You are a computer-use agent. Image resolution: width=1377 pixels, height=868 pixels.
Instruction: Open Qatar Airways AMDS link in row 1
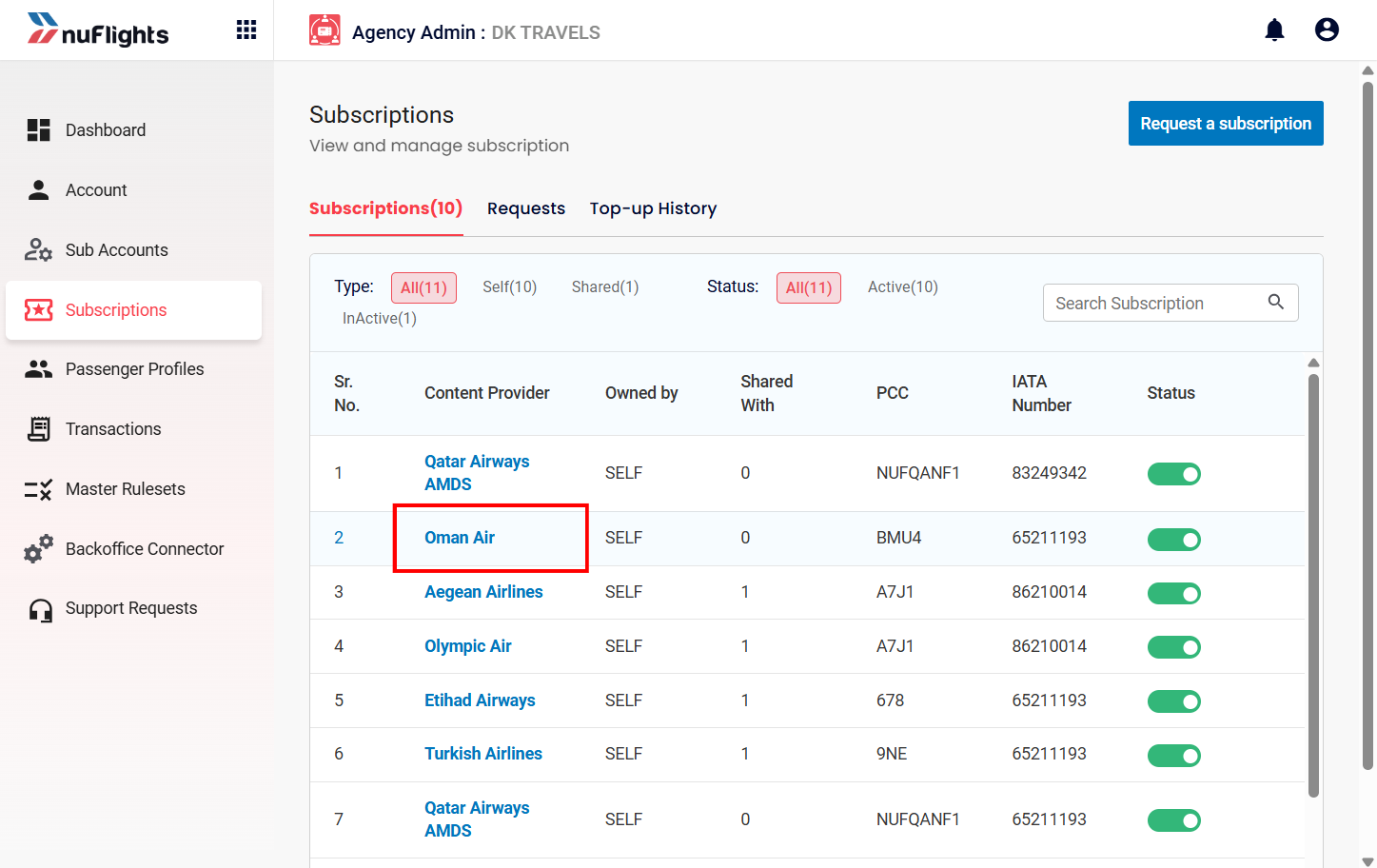tap(477, 473)
